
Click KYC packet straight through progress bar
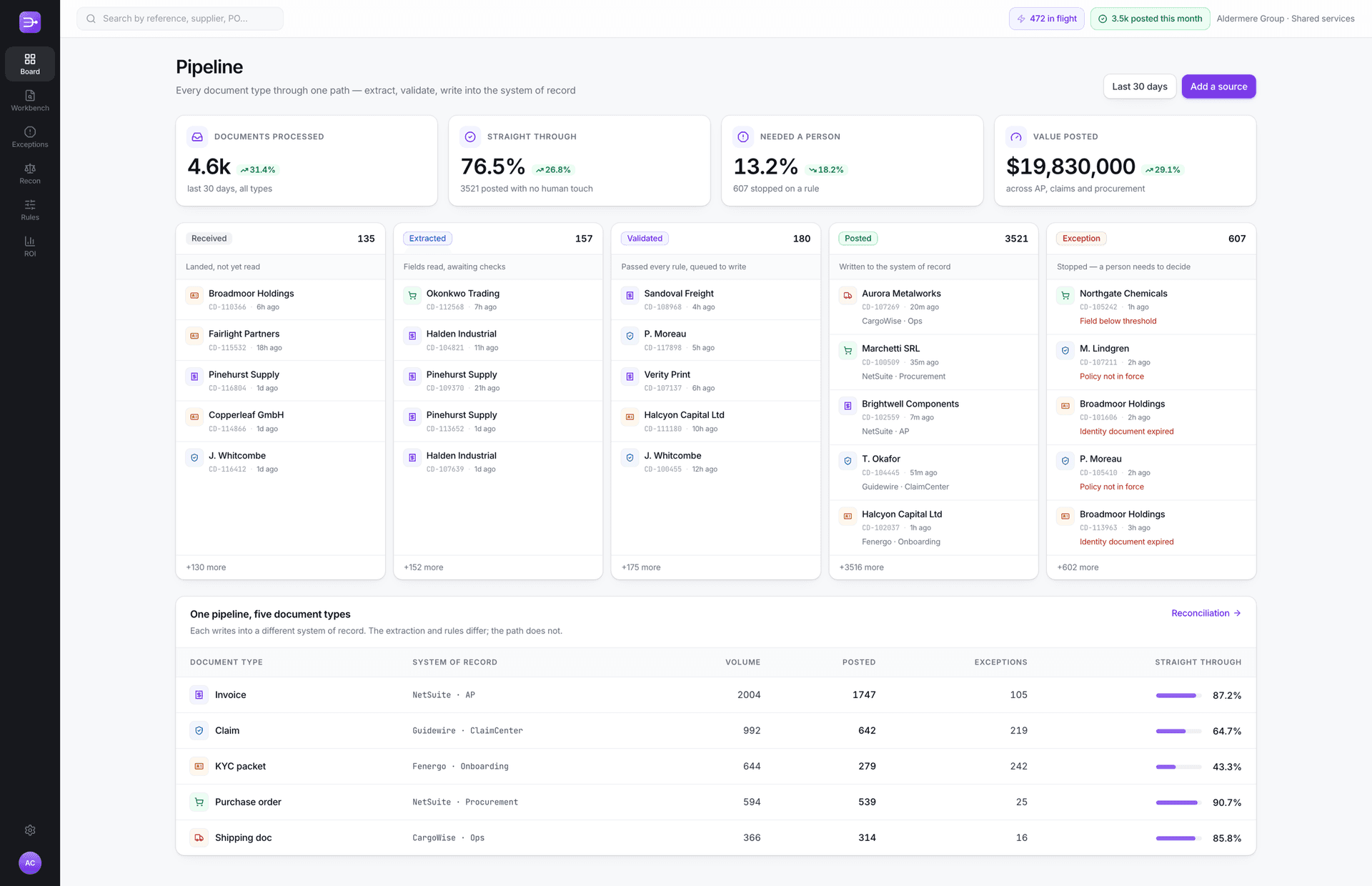pyautogui.click(x=1178, y=767)
